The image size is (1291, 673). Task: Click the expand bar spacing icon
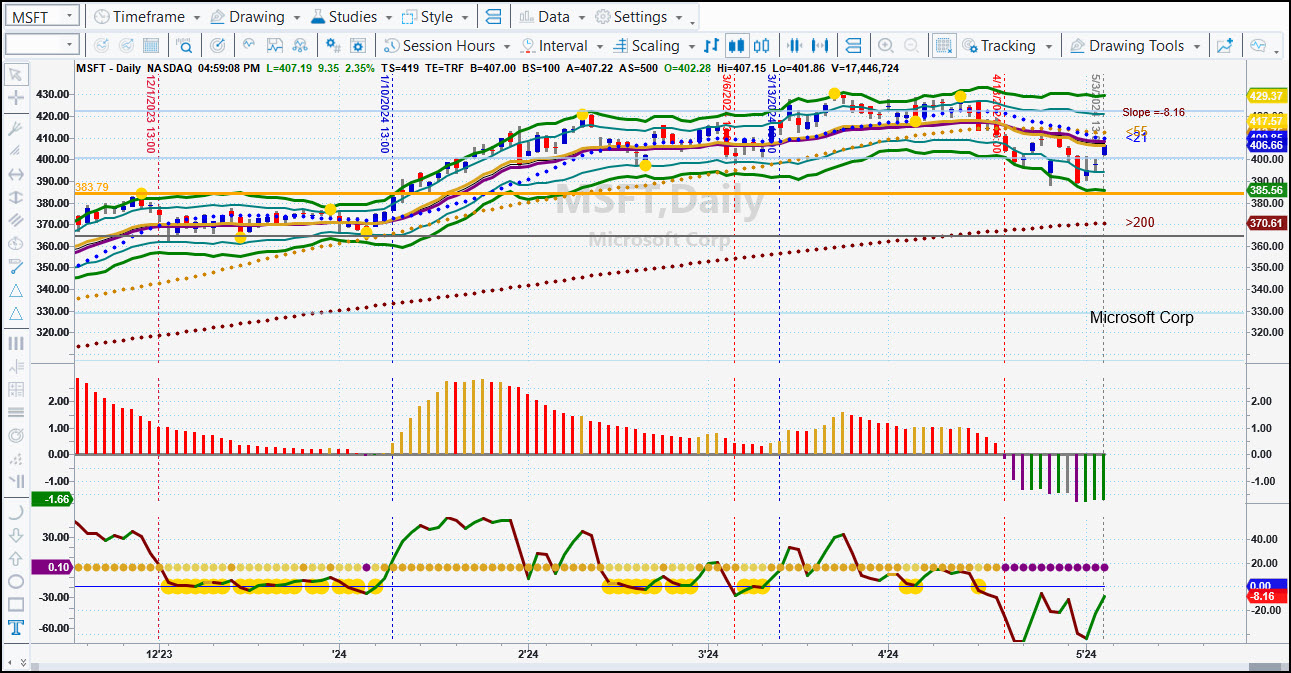(x=821, y=46)
